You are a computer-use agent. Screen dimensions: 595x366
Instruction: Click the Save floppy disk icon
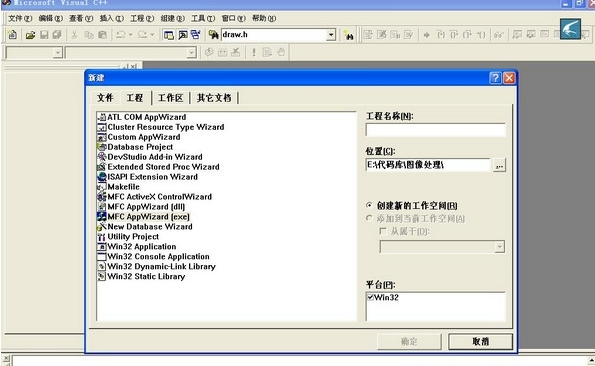(44, 35)
